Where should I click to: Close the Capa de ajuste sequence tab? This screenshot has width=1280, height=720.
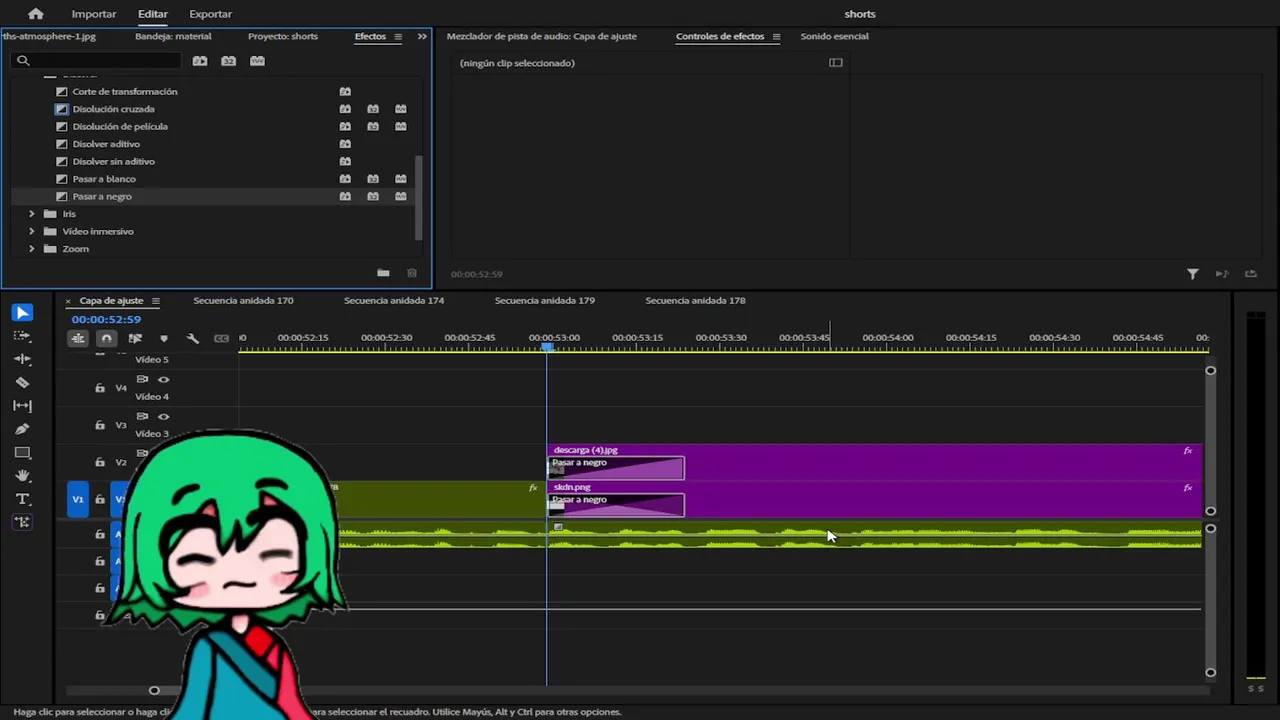[x=68, y=301]
